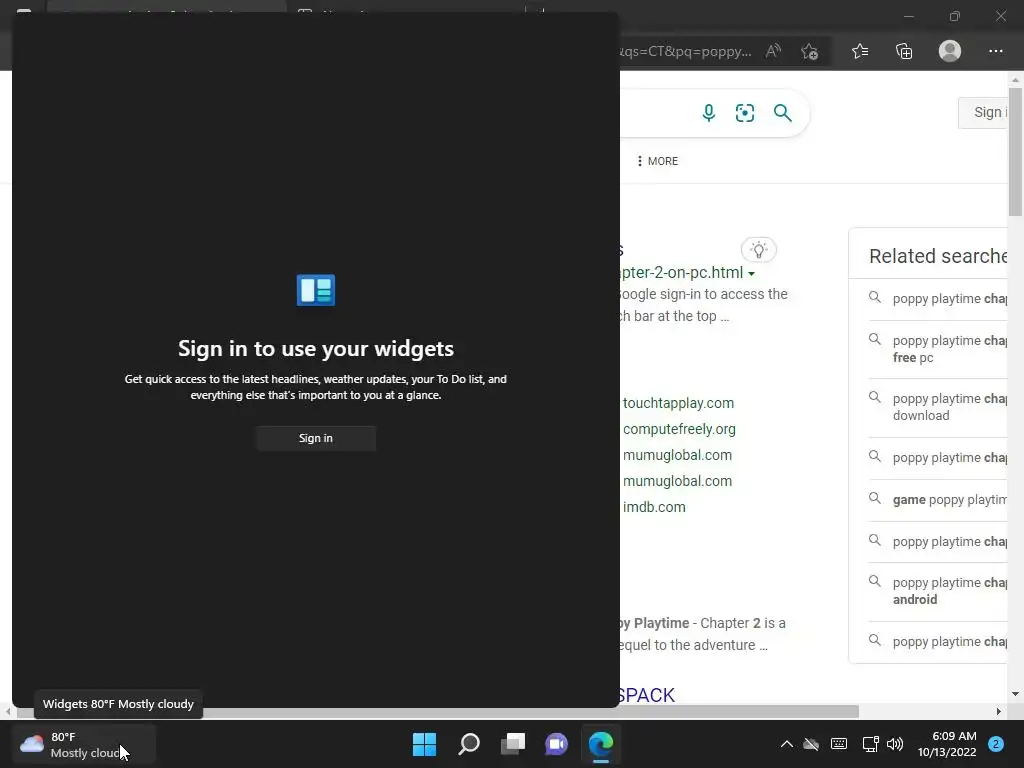Click the lightbulb feedback icon
This screenshot has height=768, width=1024.
coord(758,249)
